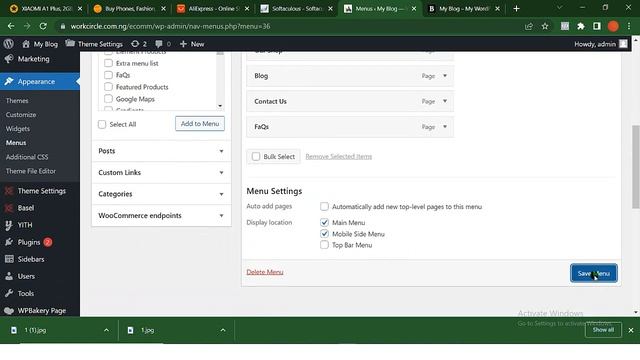The height and width of the screenshot is (360, 640).
Task: Toggle the browser side panel icon
Action: coord(597,26)
